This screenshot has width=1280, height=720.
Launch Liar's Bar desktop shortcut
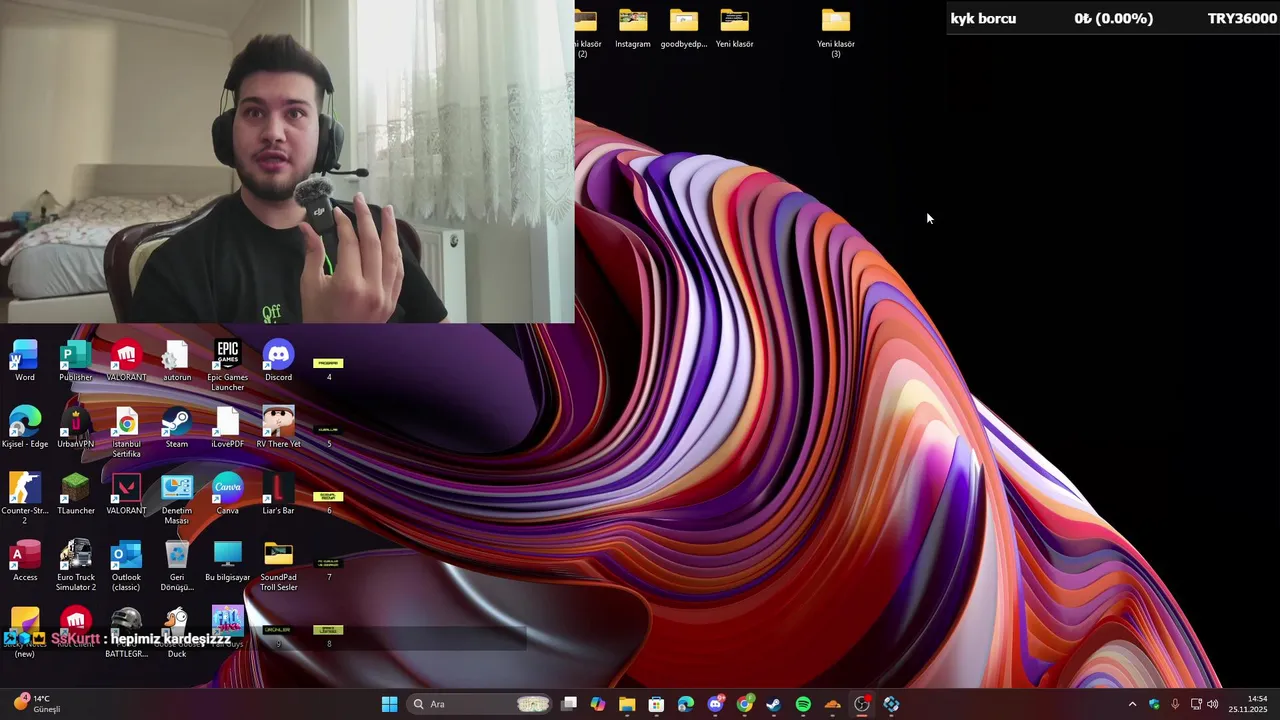pyautogui.click(x=278, y=494)
